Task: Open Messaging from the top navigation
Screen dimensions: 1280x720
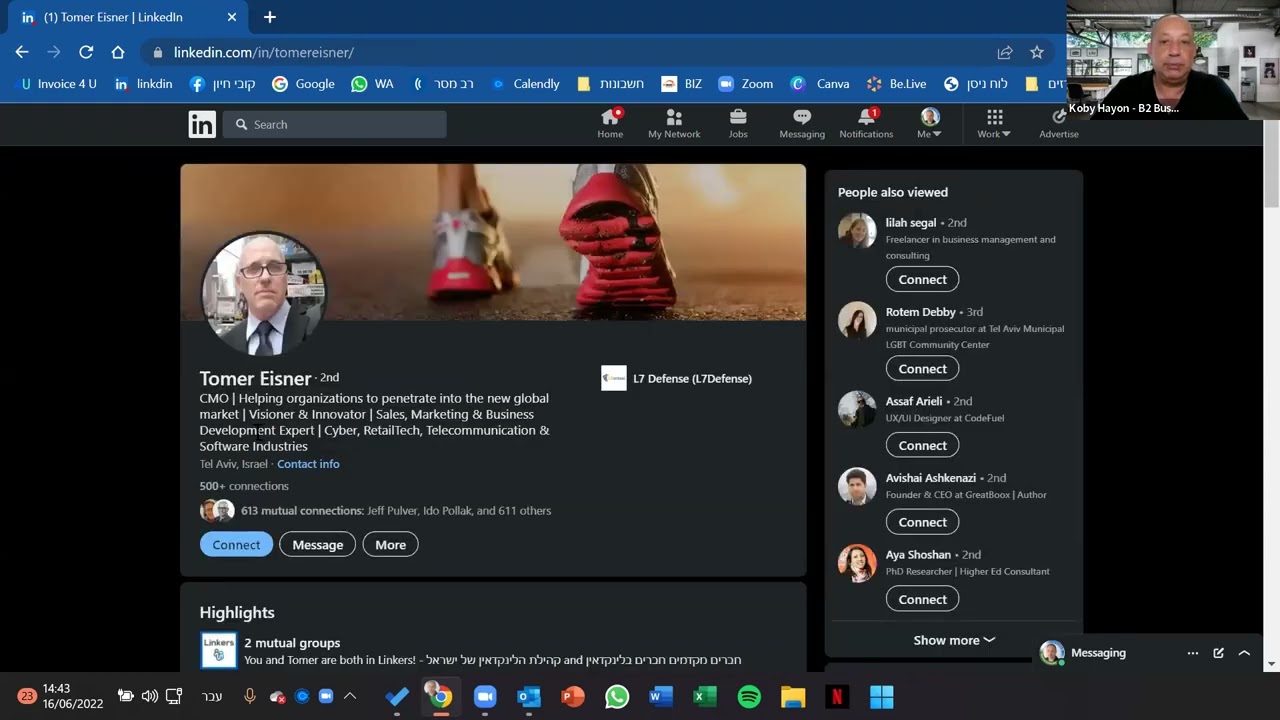Action: coord(802,124)
